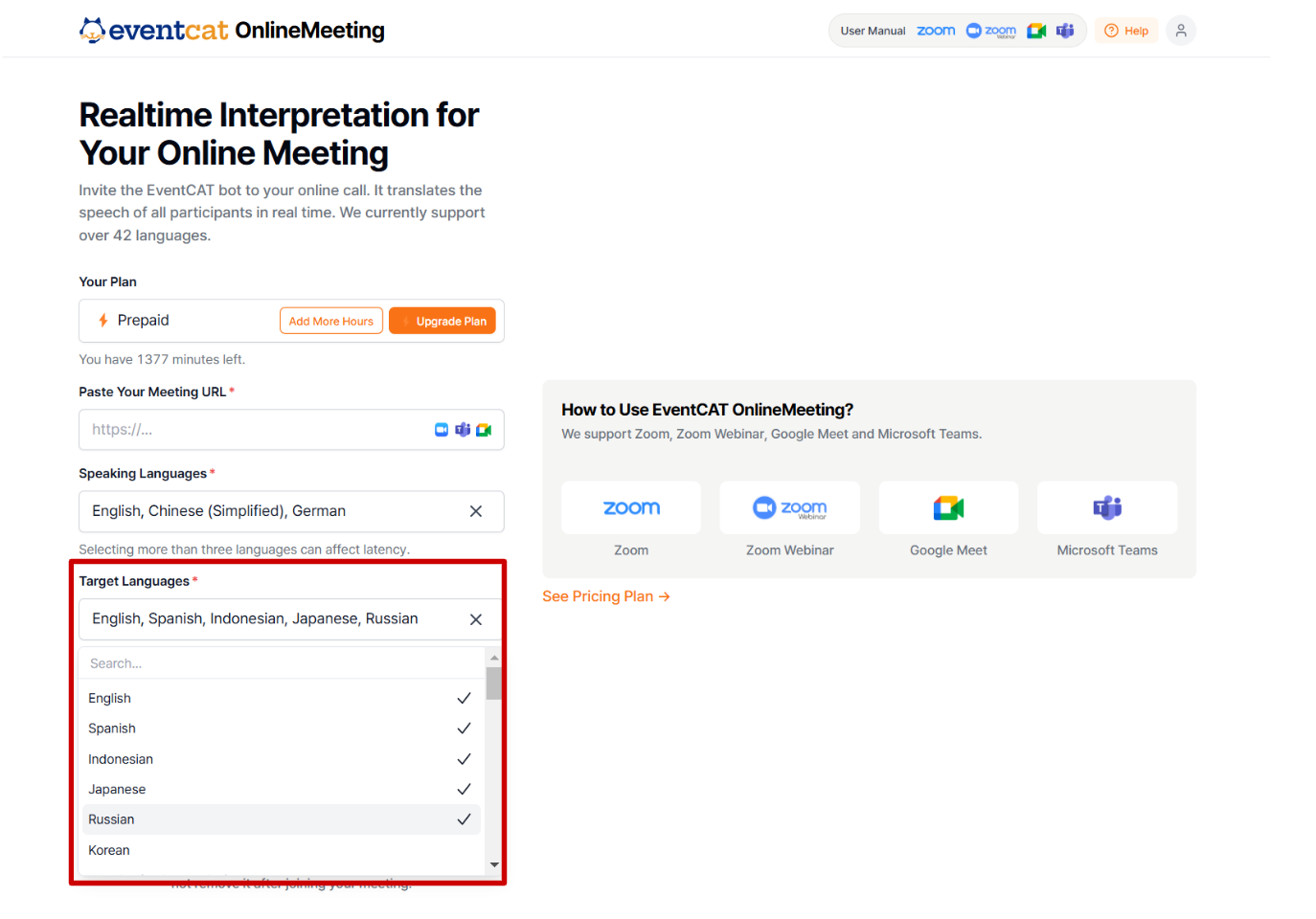Click the language list scroll down arrow
This screenshot has width=1316, height=919.
(x=494, y=864)
